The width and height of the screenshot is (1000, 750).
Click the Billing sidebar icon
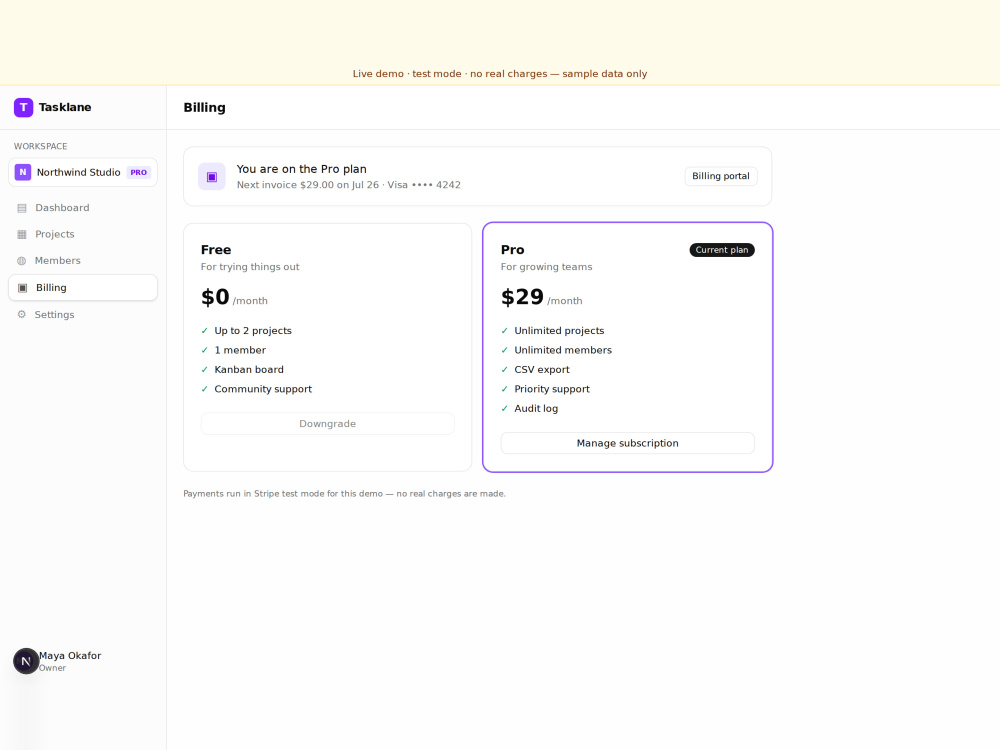22,288
